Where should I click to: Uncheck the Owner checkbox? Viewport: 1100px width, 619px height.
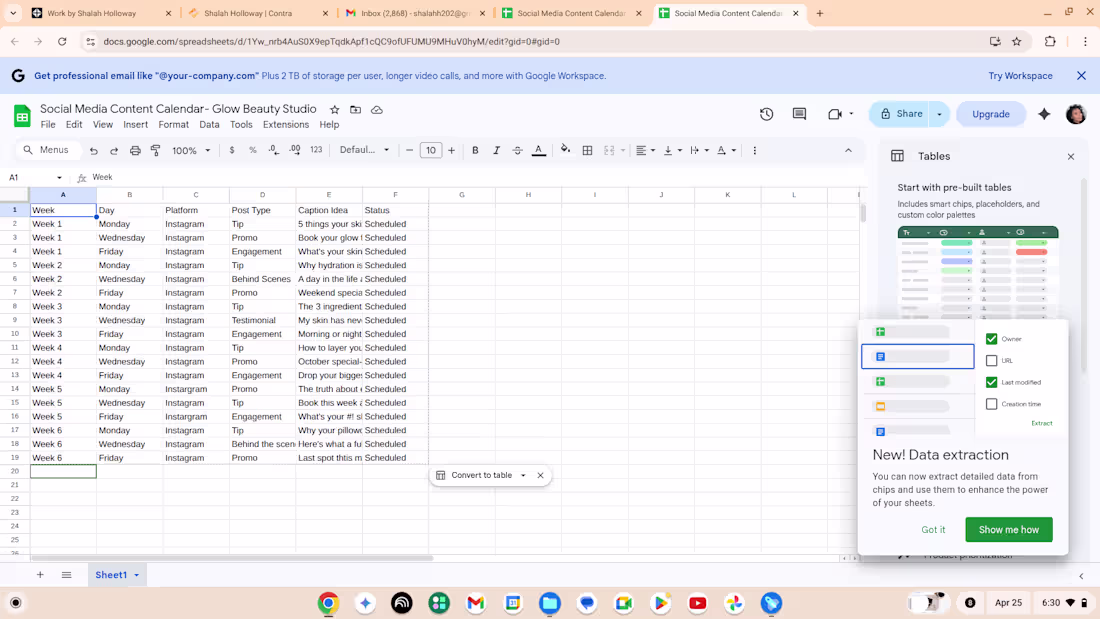(991, 339)
